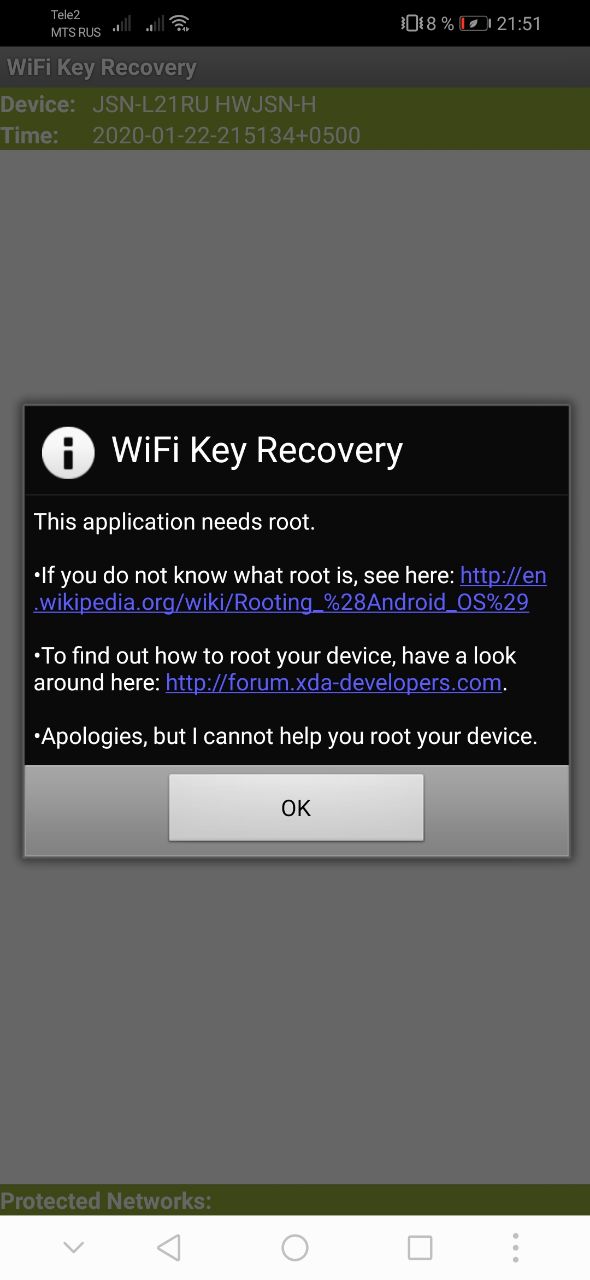Select the Time 2020-01-22 row
Image resolution: width=590 pixels, height=1280 pixels.
coord(295,135)
